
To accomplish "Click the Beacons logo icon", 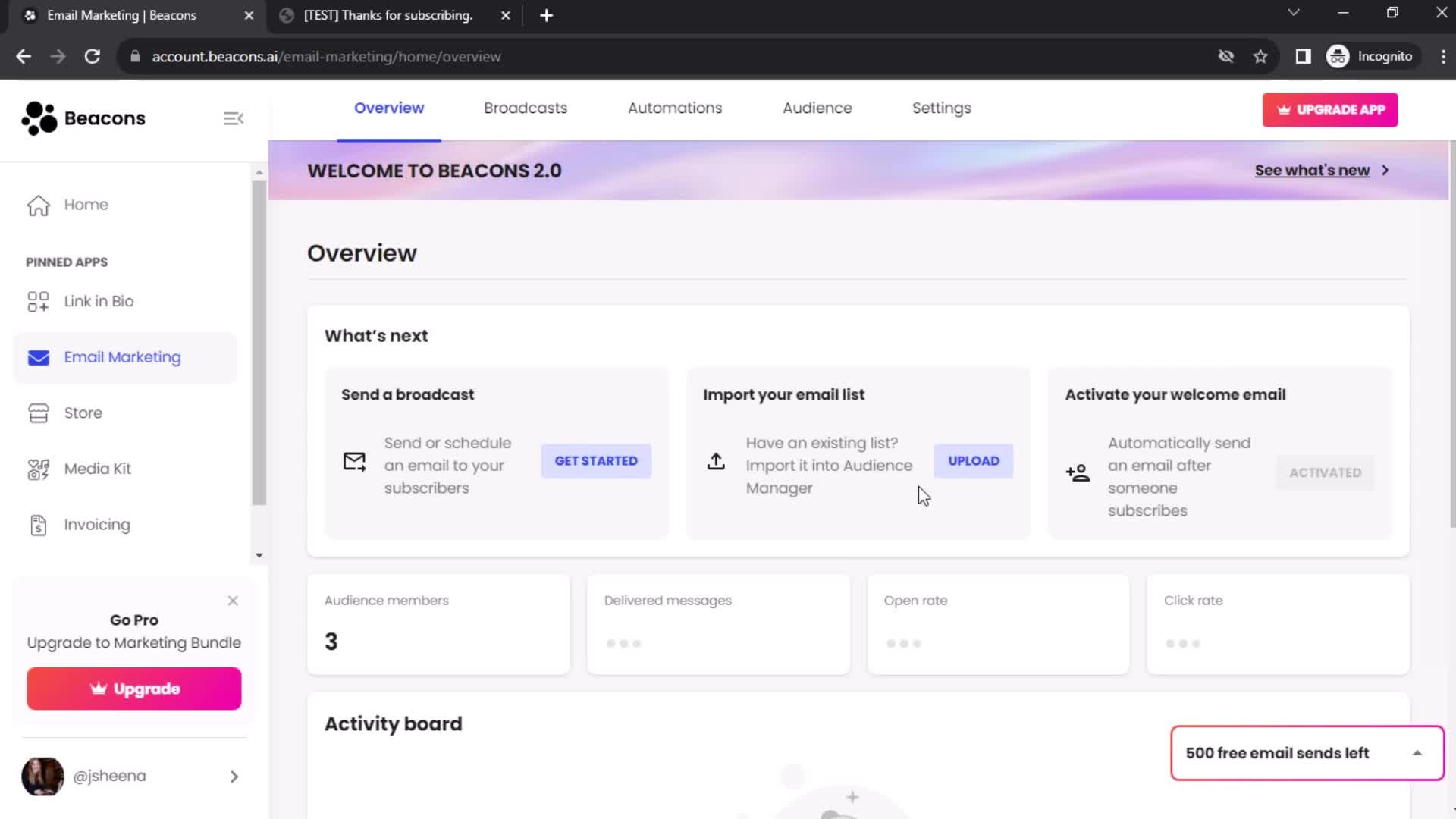I will tap(37, 118).
